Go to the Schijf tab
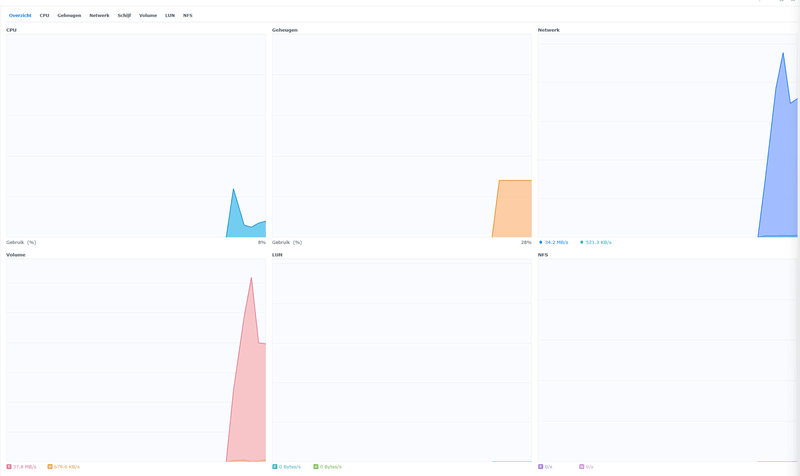This screenshot has height=476, width=800. 124,15
